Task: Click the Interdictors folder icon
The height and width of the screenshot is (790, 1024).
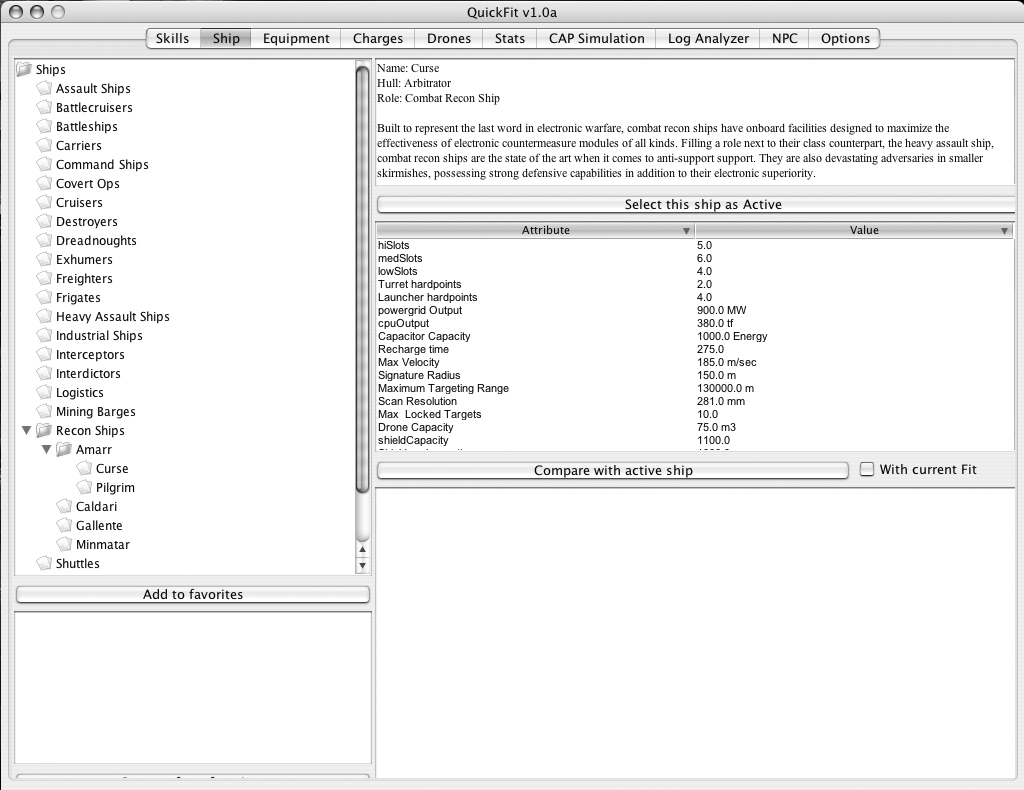Action: coord(44,373)
